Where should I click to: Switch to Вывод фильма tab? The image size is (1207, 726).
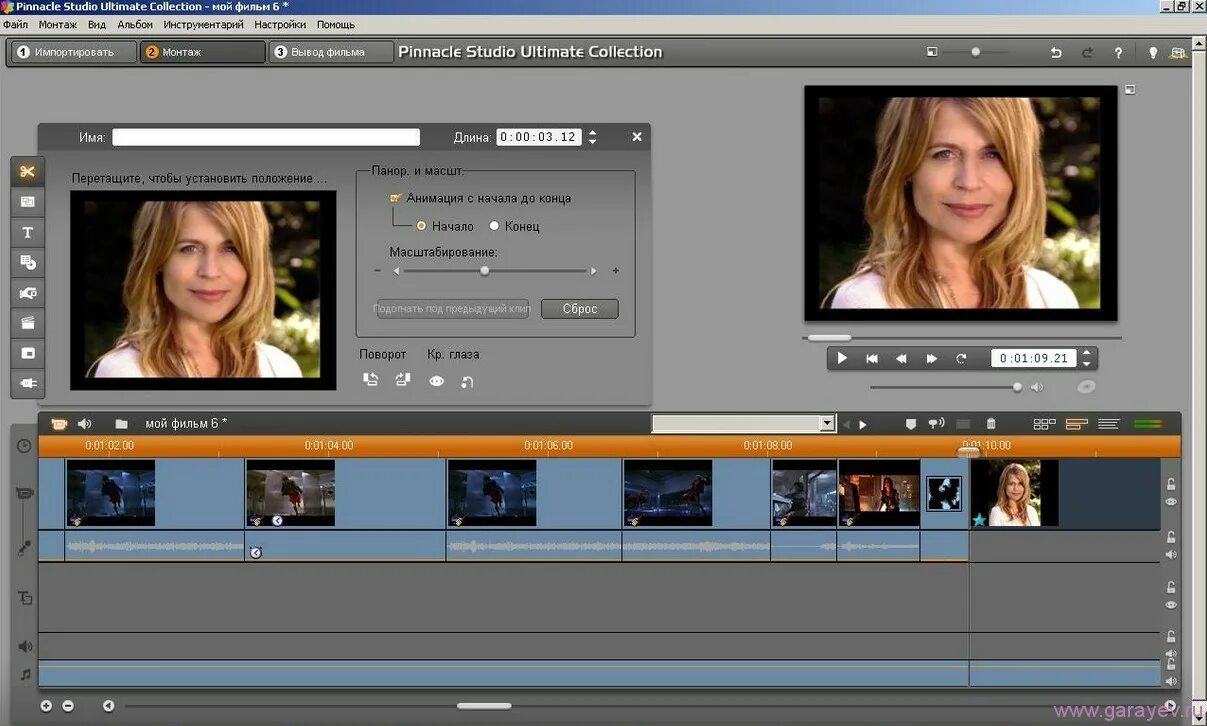pos(330,52)
